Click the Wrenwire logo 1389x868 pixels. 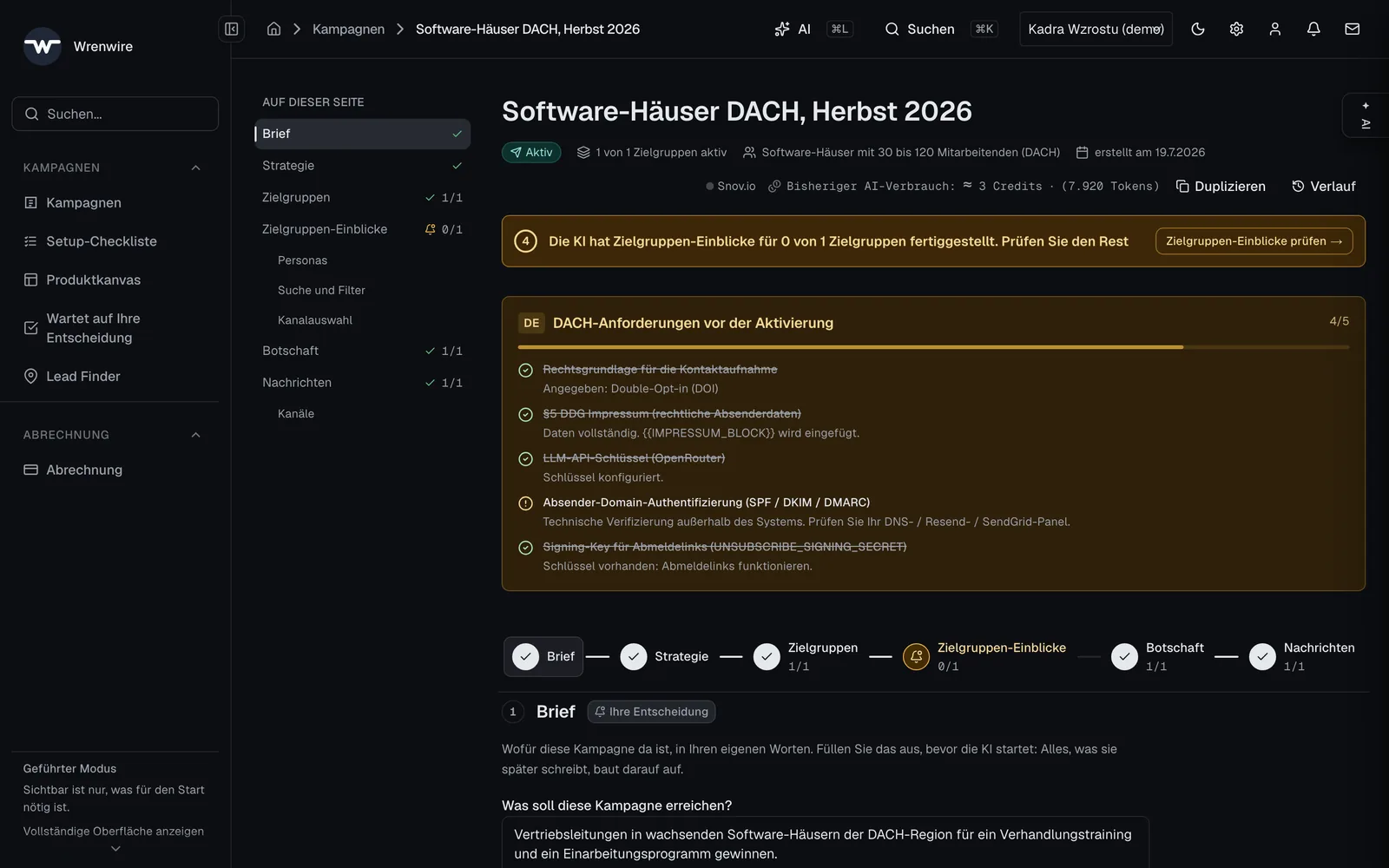42,46
